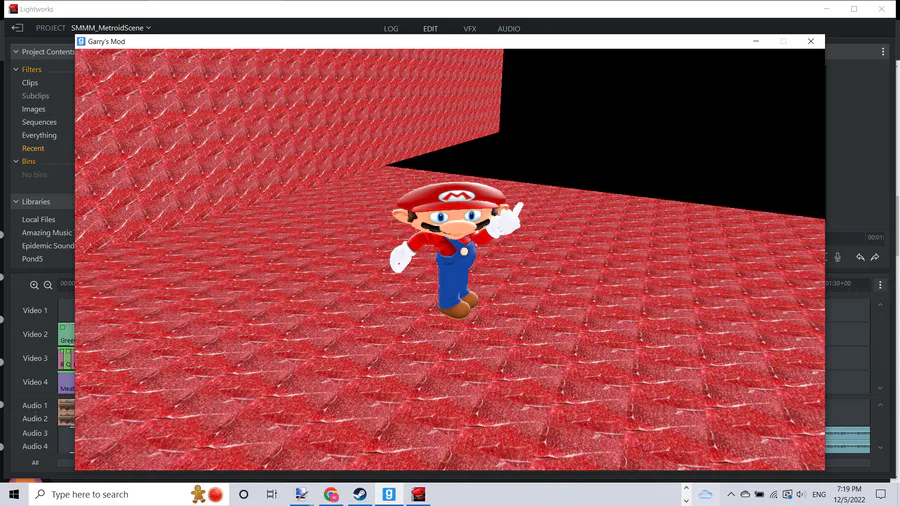
Task: Open the SMMM_MetroidScene project dropdown
Action: (111, 28)
